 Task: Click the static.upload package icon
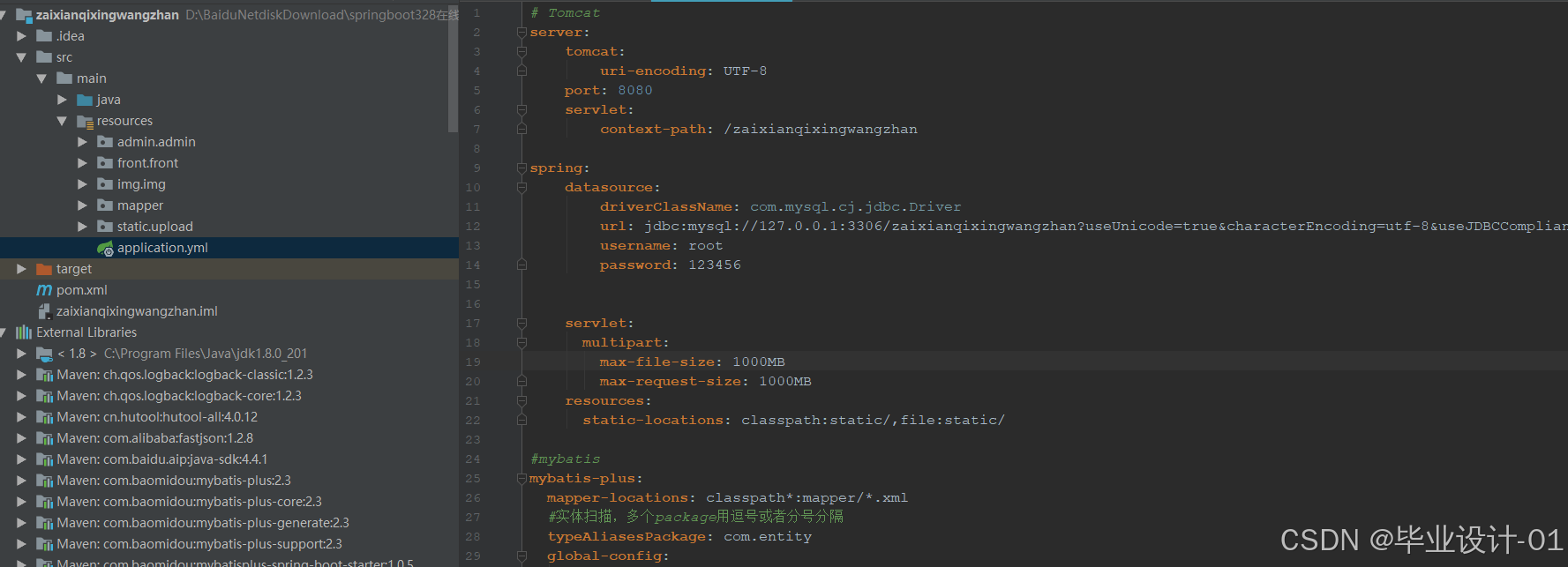tap(105, 227)
